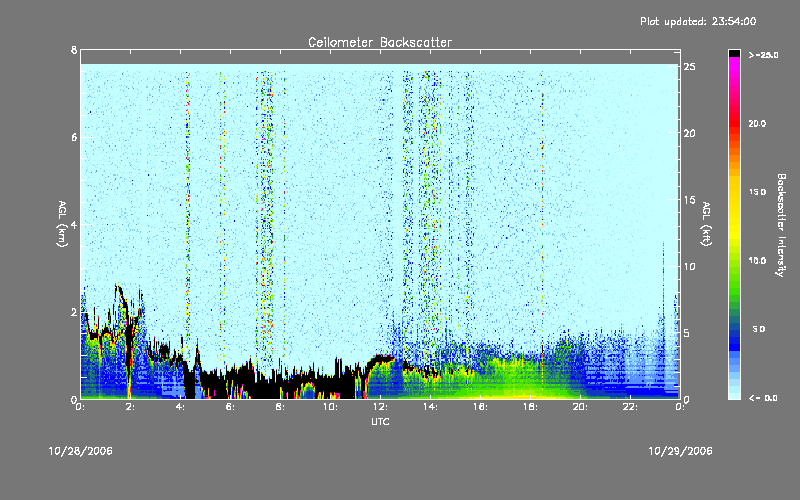Click the 6 km tick on the left axis
800x500 pixels.
(x=74, y=137)
